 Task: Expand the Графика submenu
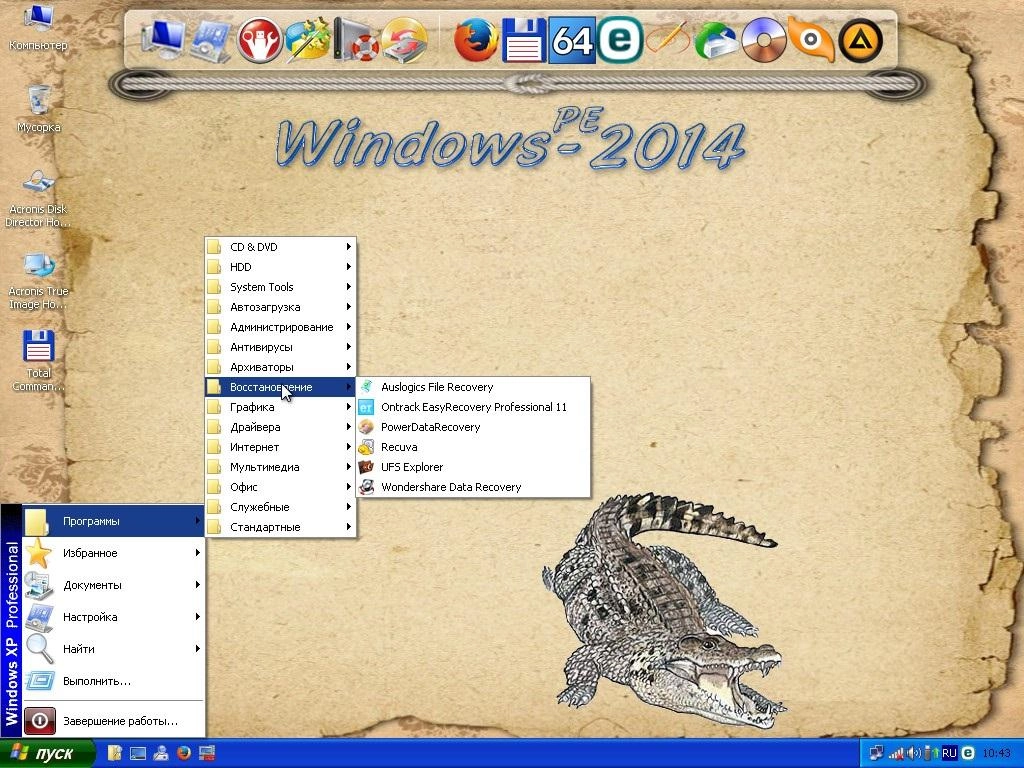[x=281, y=407]
